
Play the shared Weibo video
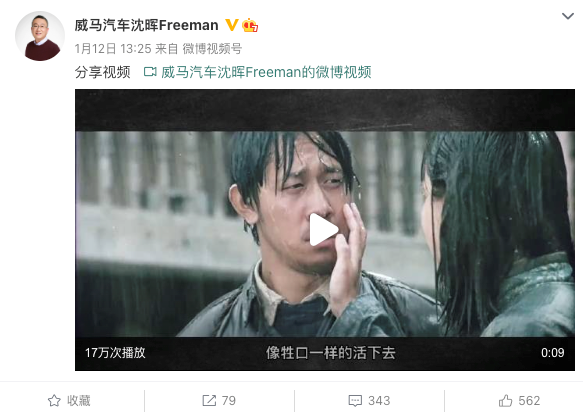point(323,230)
